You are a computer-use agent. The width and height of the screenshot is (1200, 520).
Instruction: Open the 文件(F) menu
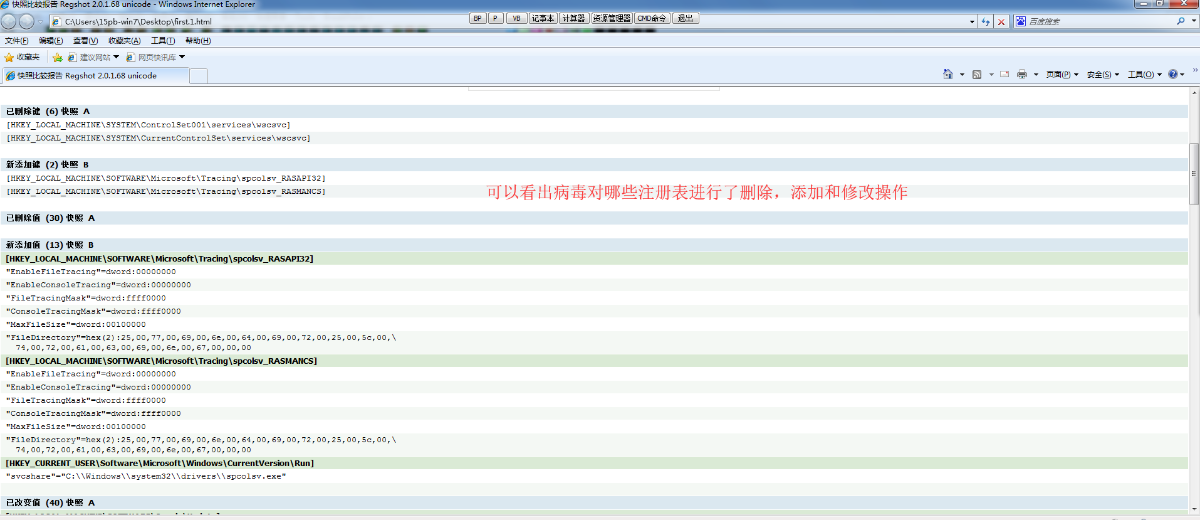point(16,41)
